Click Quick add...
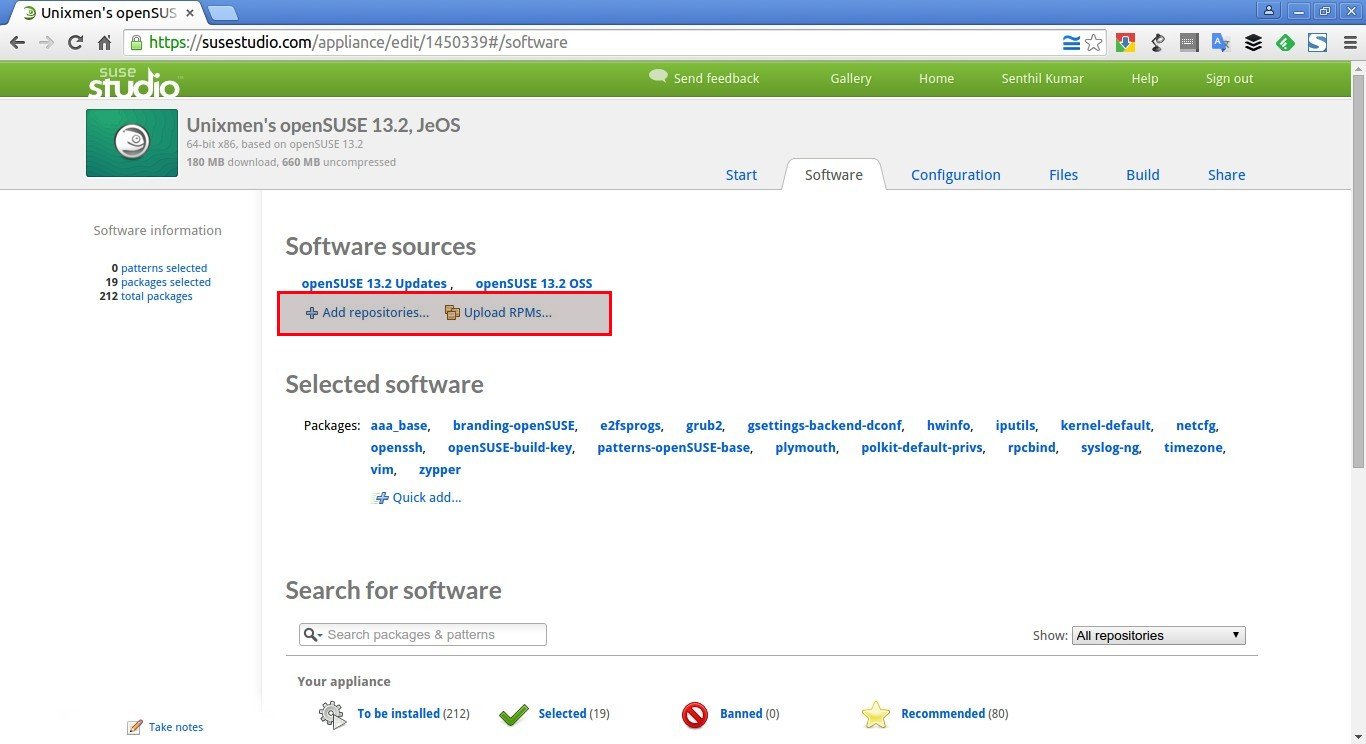Image resolution: width=1366 pixels, height=744 pixels. click(x=417, y=497)
